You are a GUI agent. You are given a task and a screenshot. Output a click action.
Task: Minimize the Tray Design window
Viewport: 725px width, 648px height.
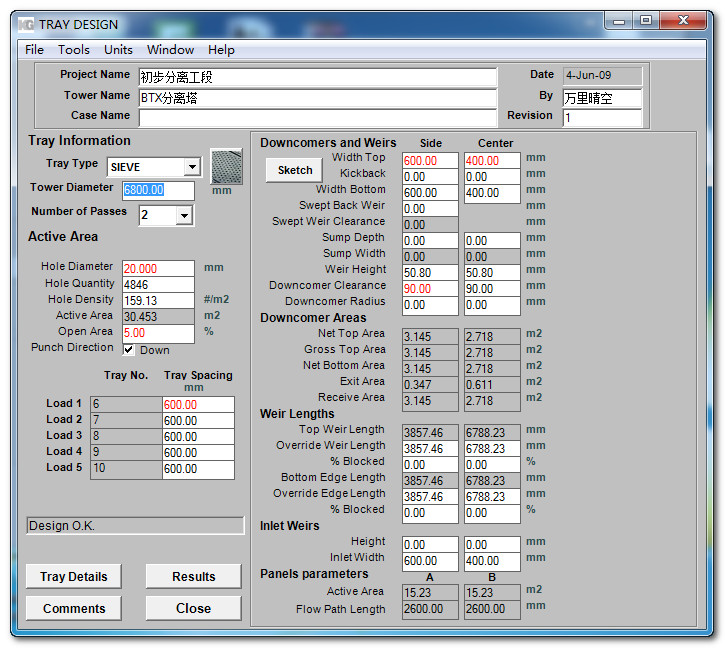click(619, 21)
